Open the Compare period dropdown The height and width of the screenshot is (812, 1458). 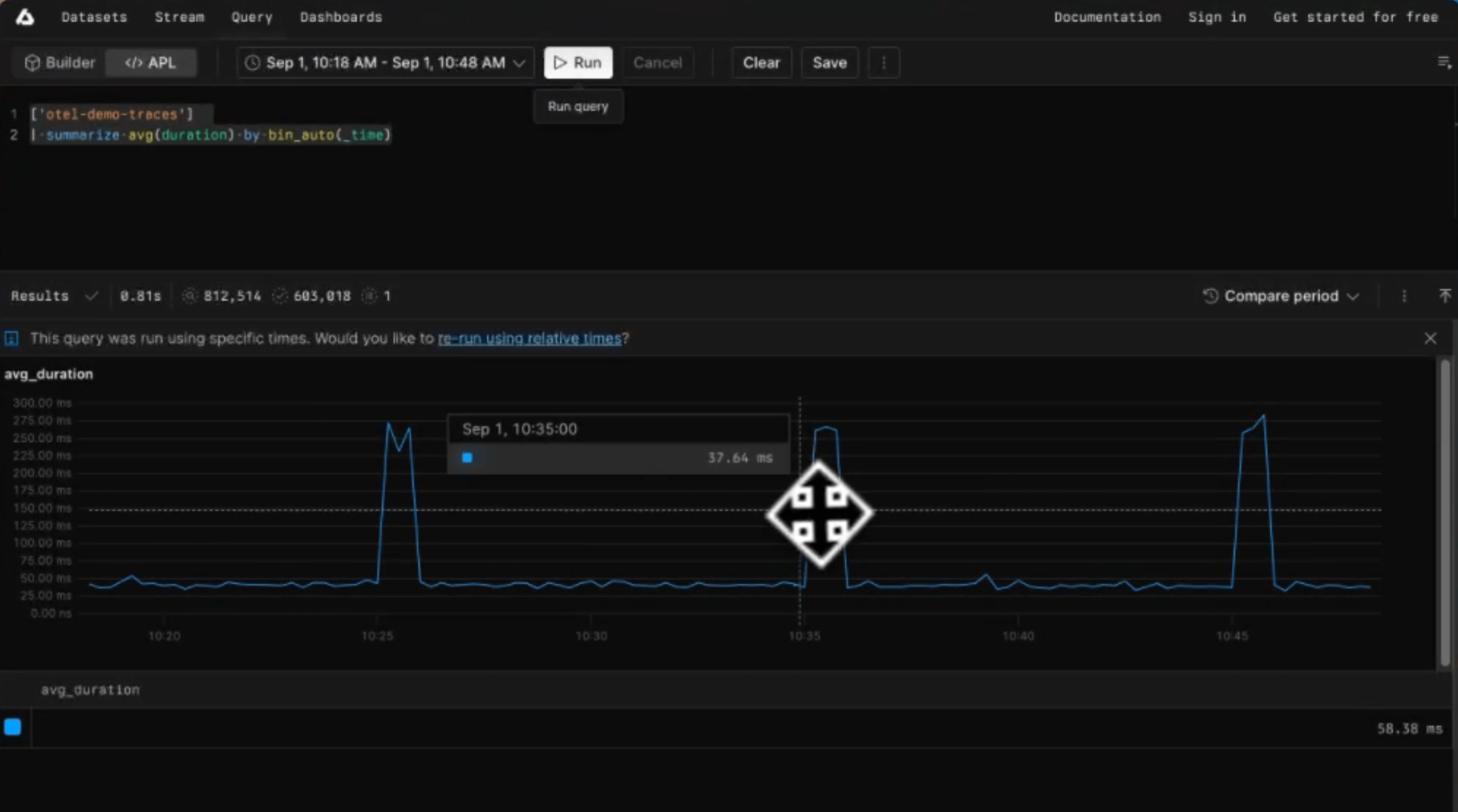(x=1281, y=296)
